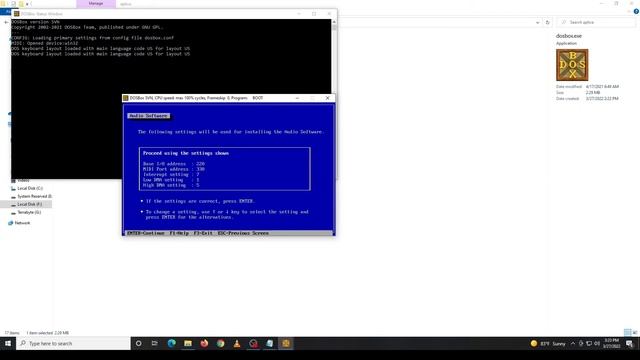
Task: Click F3=Exit in the installer footer
Action: (x=203, y=233)
